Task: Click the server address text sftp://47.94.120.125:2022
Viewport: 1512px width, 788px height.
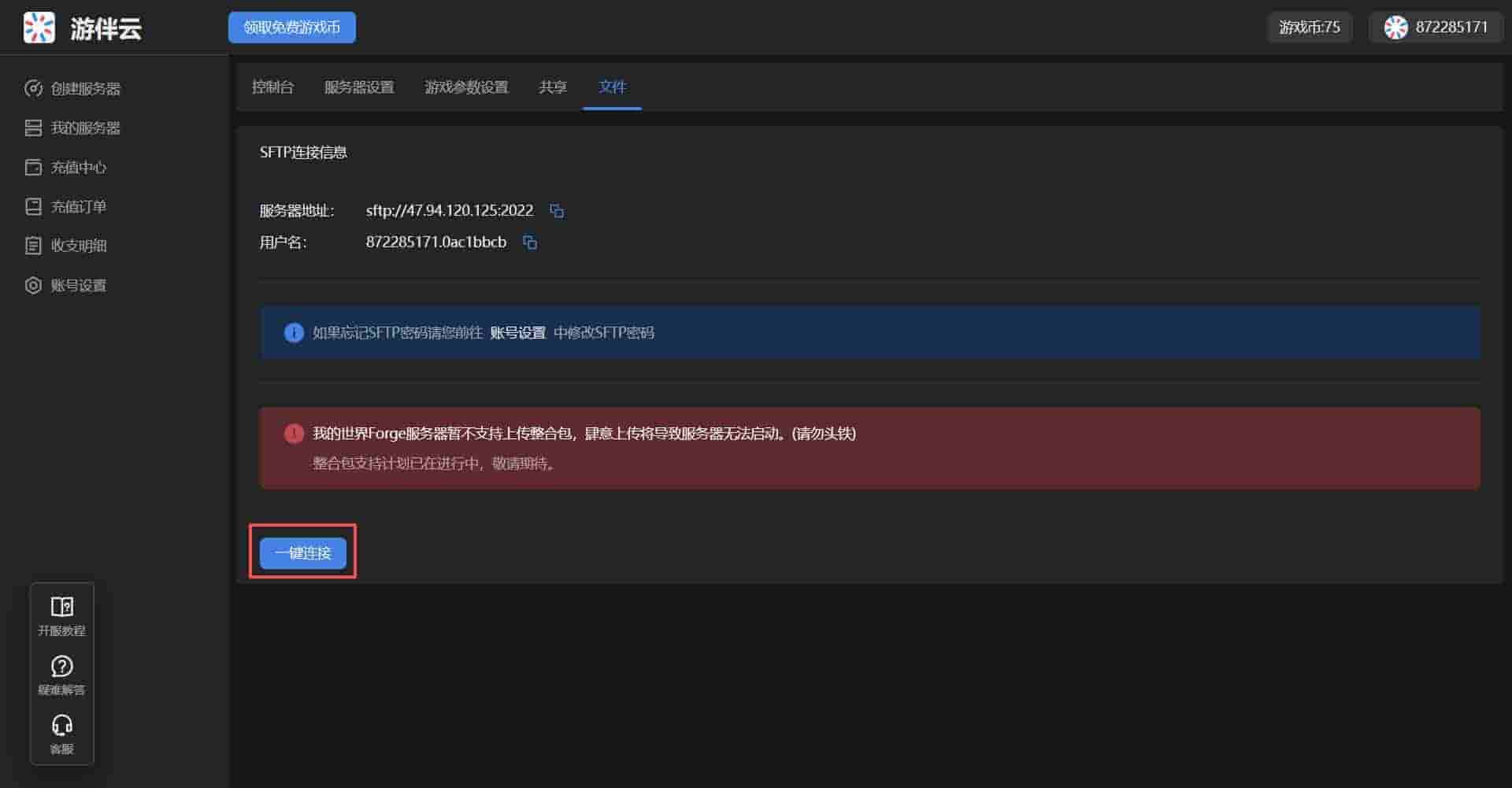Action: (x=450, y=210)
